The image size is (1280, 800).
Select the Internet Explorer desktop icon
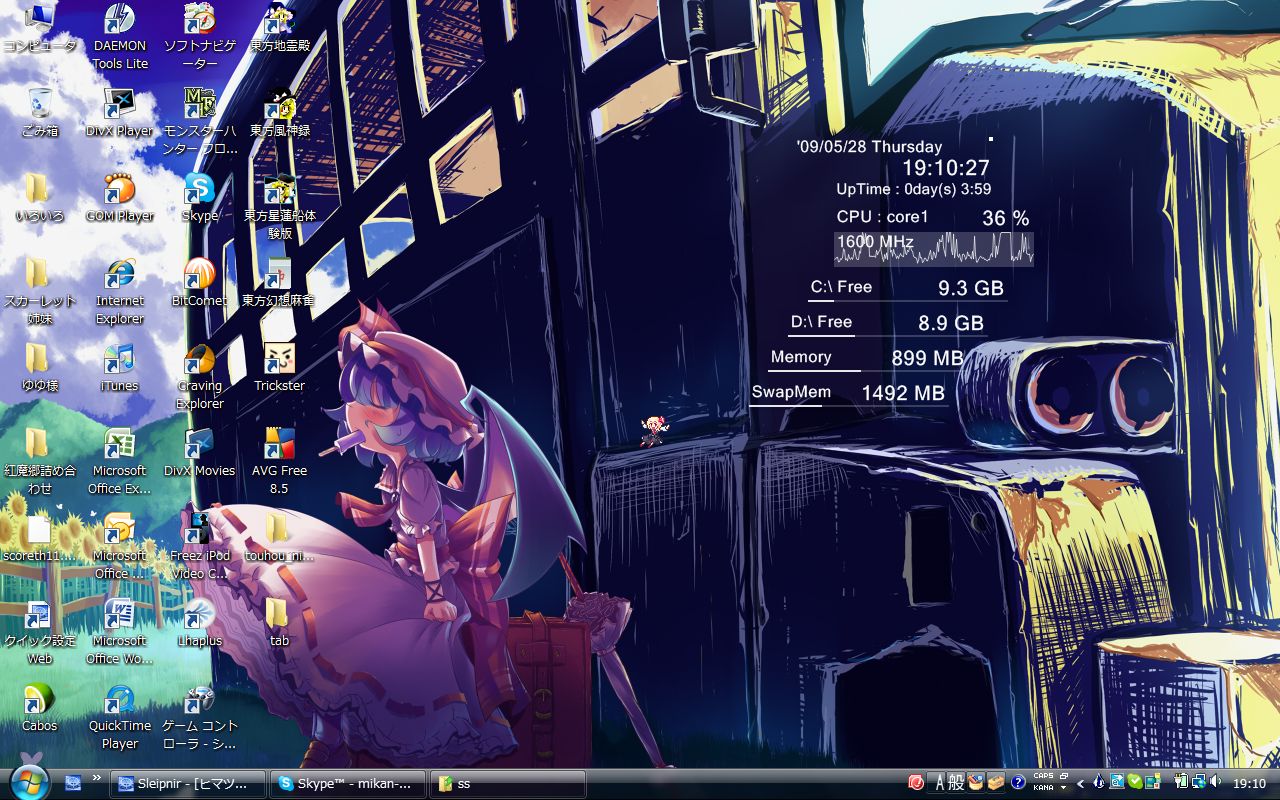coord(120,292)
